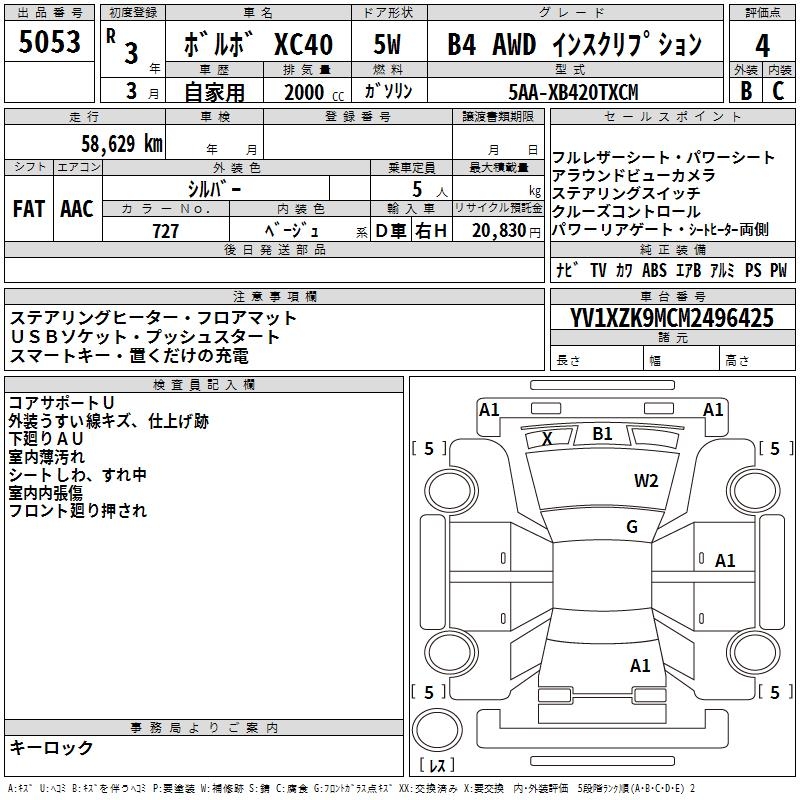Select the model code 5AA-XB420TXCM

(x=573, y=92)
